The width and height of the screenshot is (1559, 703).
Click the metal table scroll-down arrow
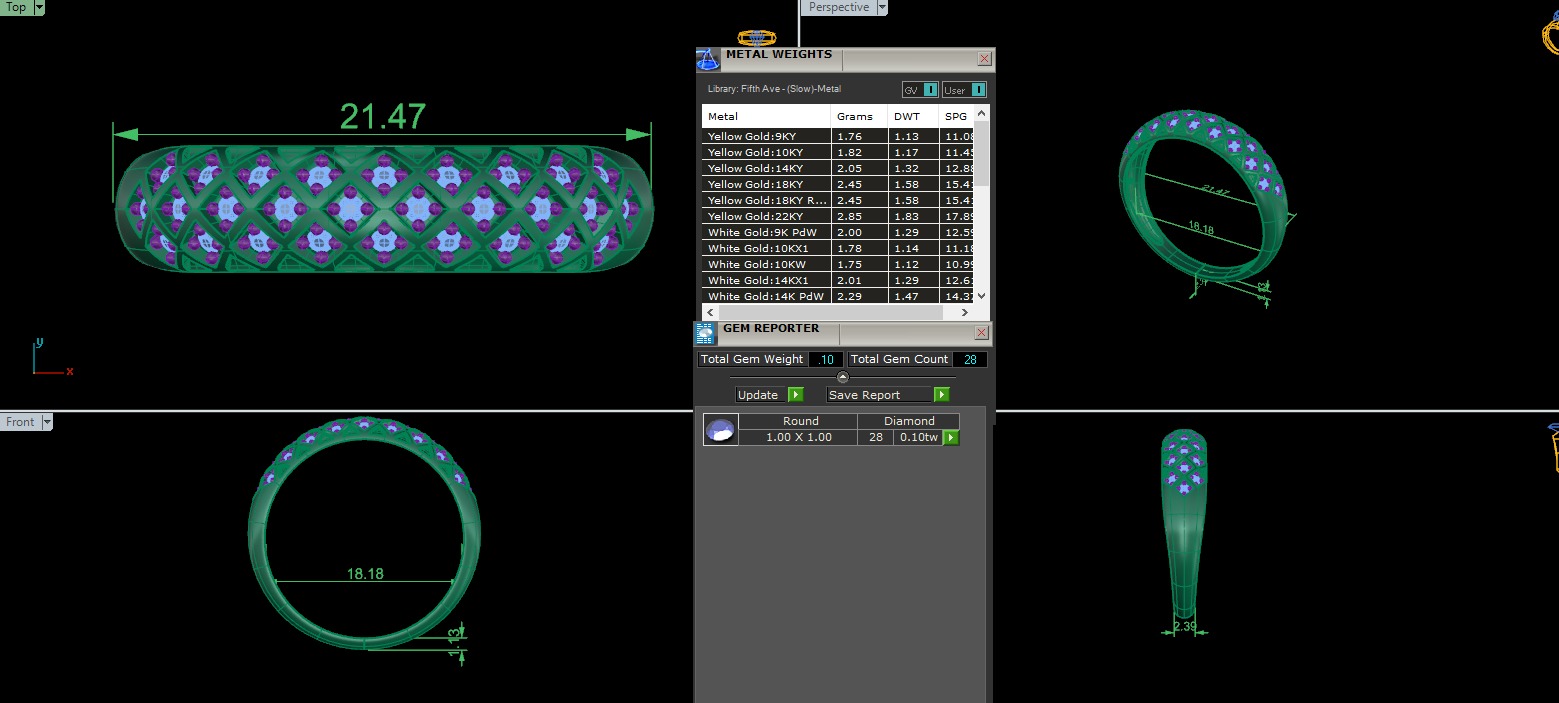click(982, 296)
